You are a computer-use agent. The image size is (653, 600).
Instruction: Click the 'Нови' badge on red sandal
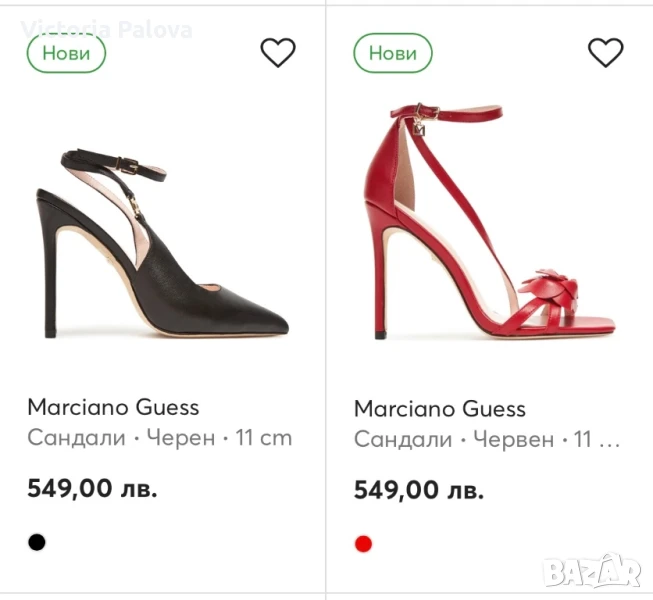393,53
